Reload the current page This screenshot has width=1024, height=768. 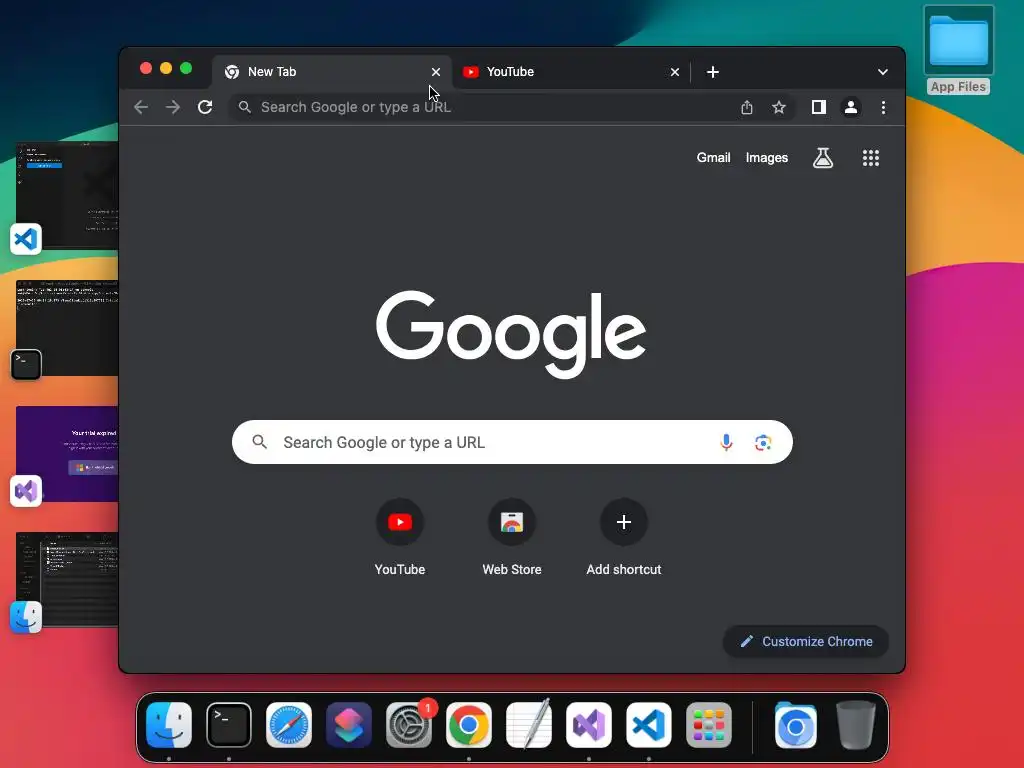tap(205, 107)
